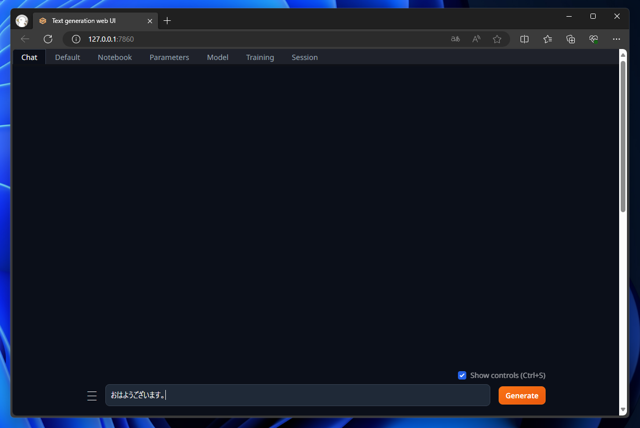
Task: Click the page vertical scrollbar thumb
Action: point(623,136)
